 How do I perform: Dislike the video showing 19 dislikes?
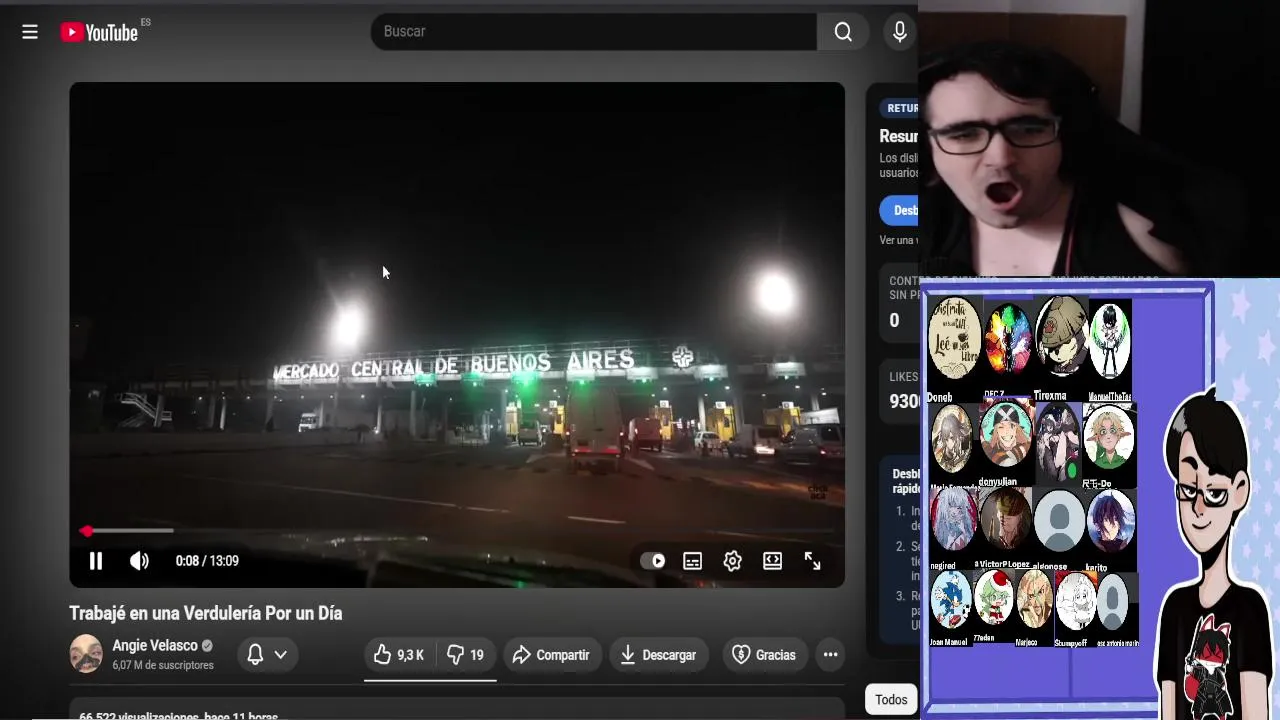coord(465,655)
